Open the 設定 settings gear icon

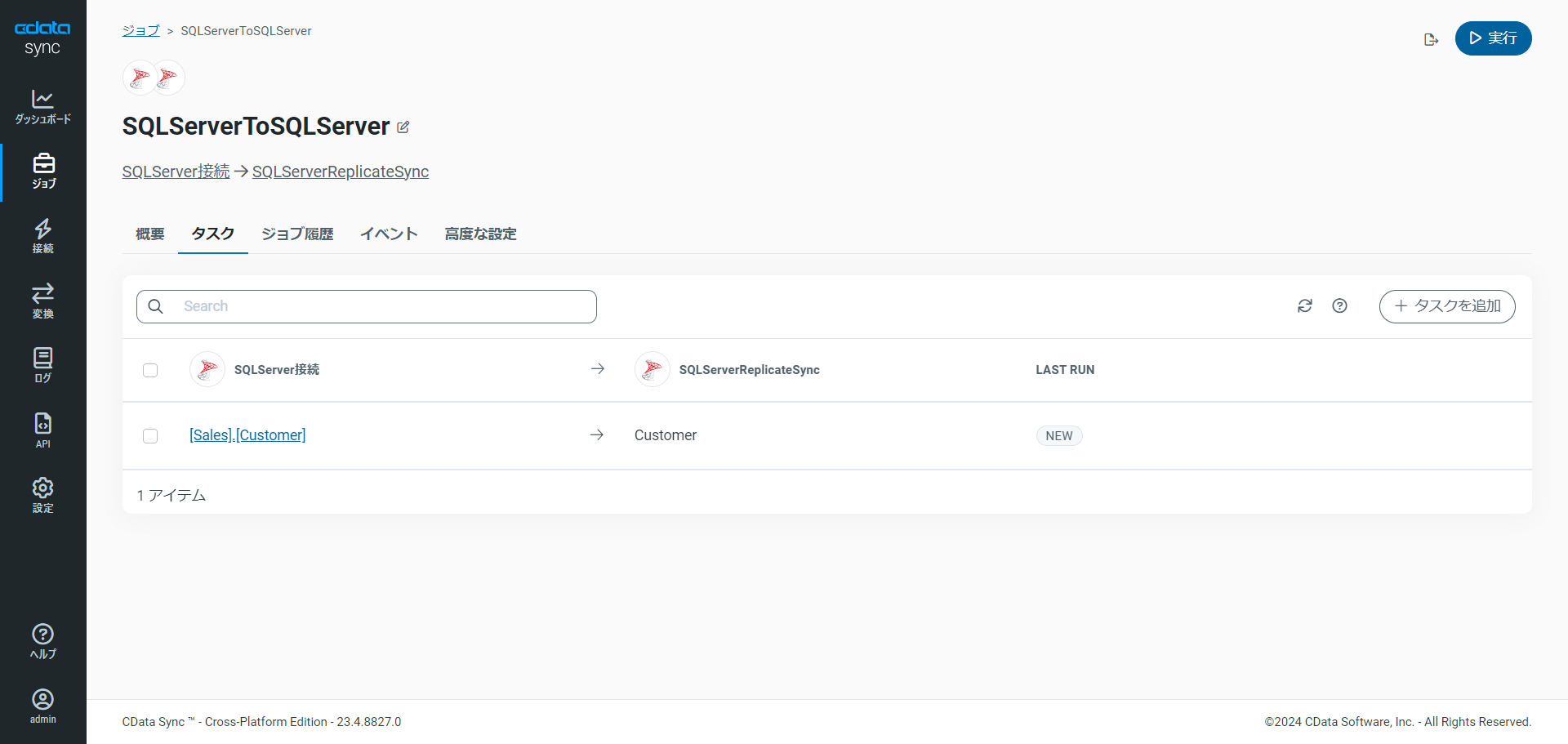click(42, 495)
